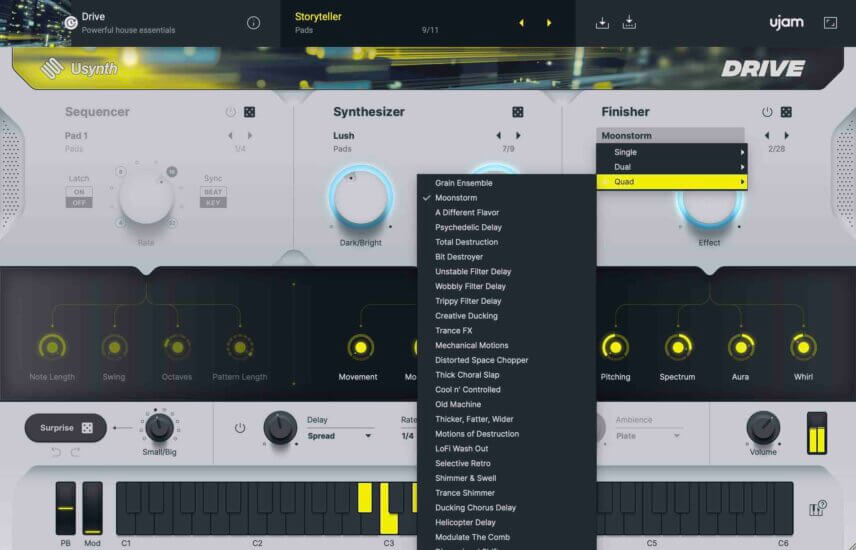Toggle the Sequencer power button

click(x=230, y=112)
